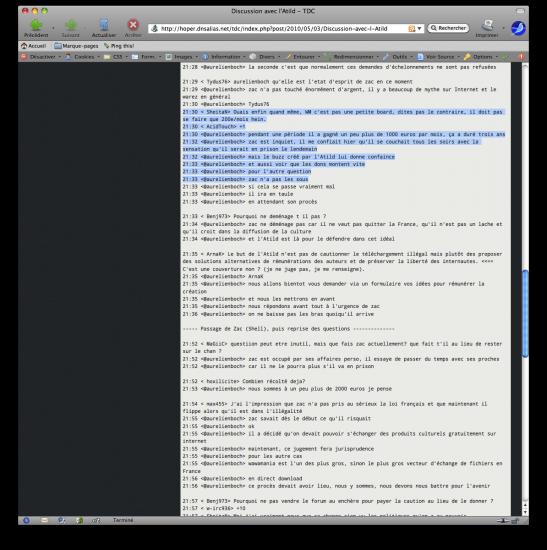The image size is (547, 550).
Task: Open the browser component icon in status bar
Action: coord(26,520)
